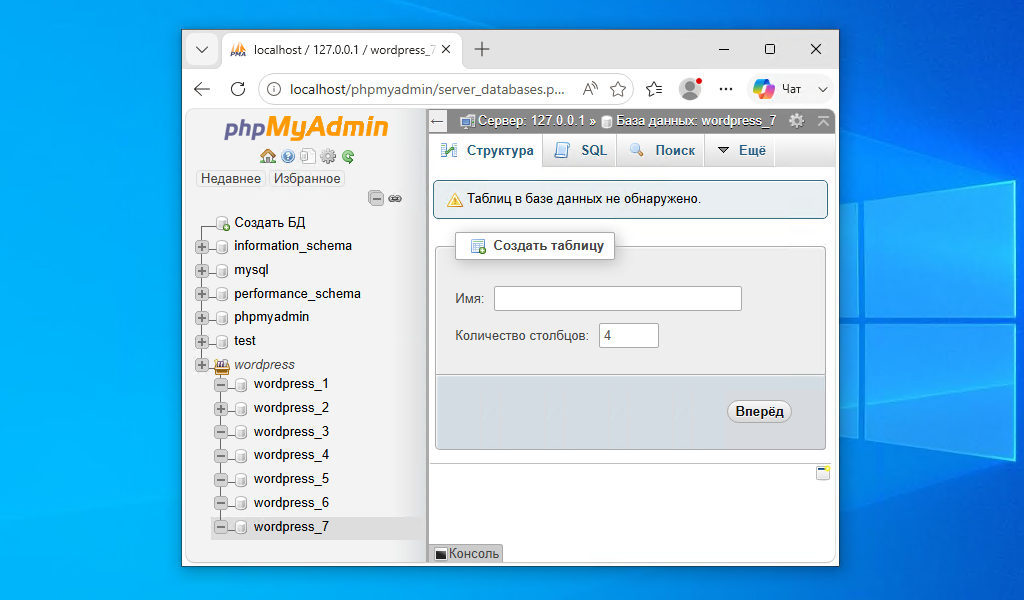This screenshot has width=1024, height=600.
Task: Open the MySQL documentation pages icon
Action: click(x=308, y=156)
